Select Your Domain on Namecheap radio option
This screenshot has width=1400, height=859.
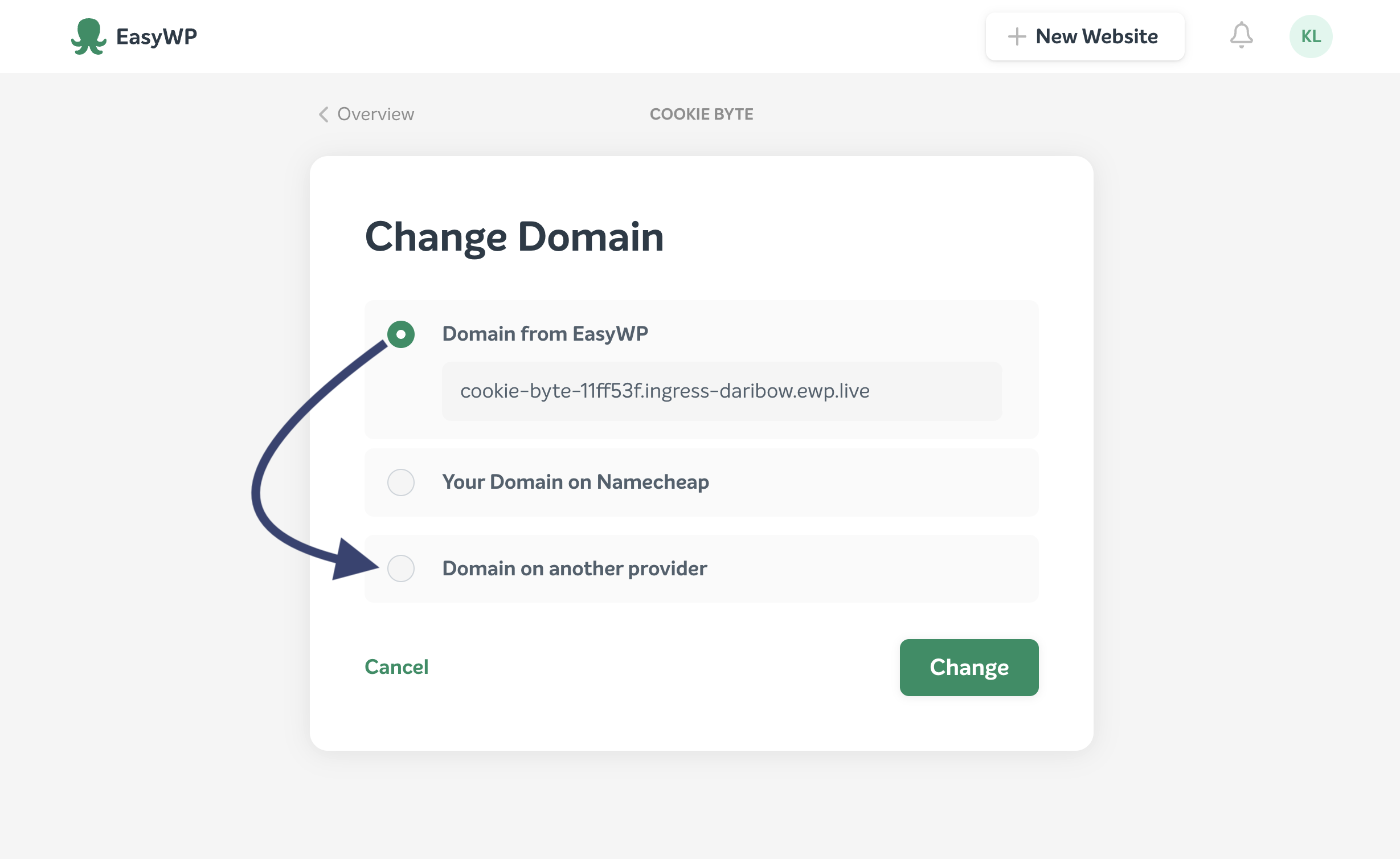click(401, 482)
